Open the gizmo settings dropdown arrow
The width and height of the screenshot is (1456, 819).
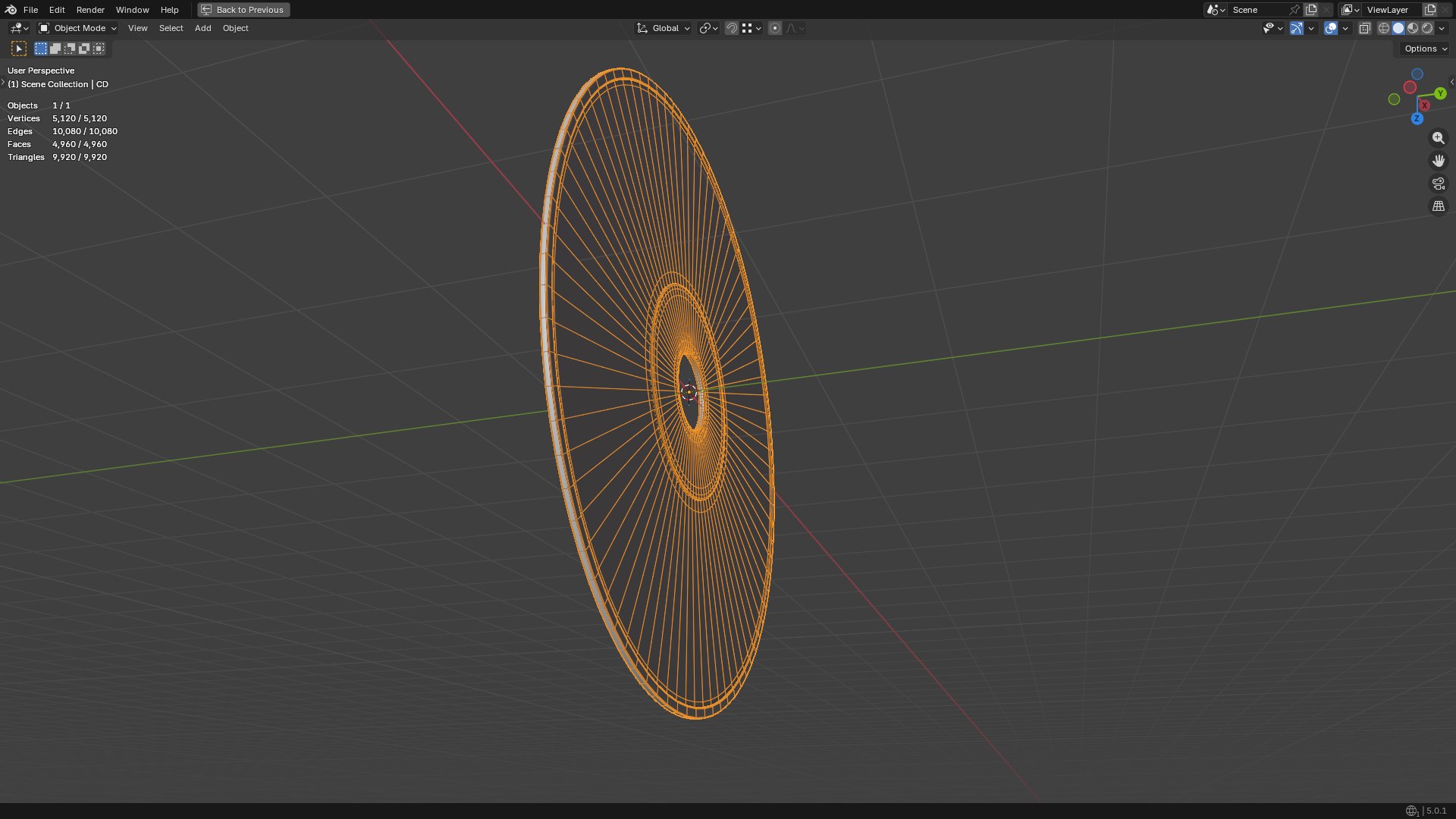(1311, 28)
